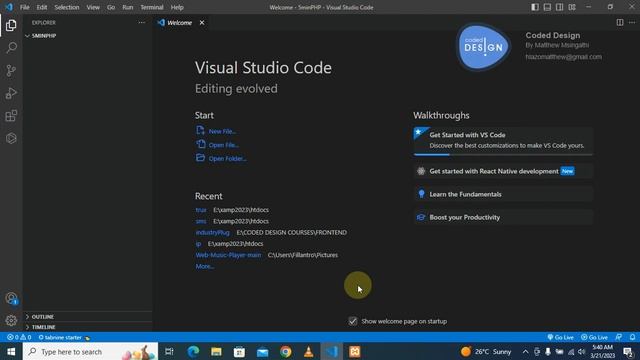Click the errors and warnings status item
Screen dimensions: 640x360
pyautogui.click(x=19, y=338)
